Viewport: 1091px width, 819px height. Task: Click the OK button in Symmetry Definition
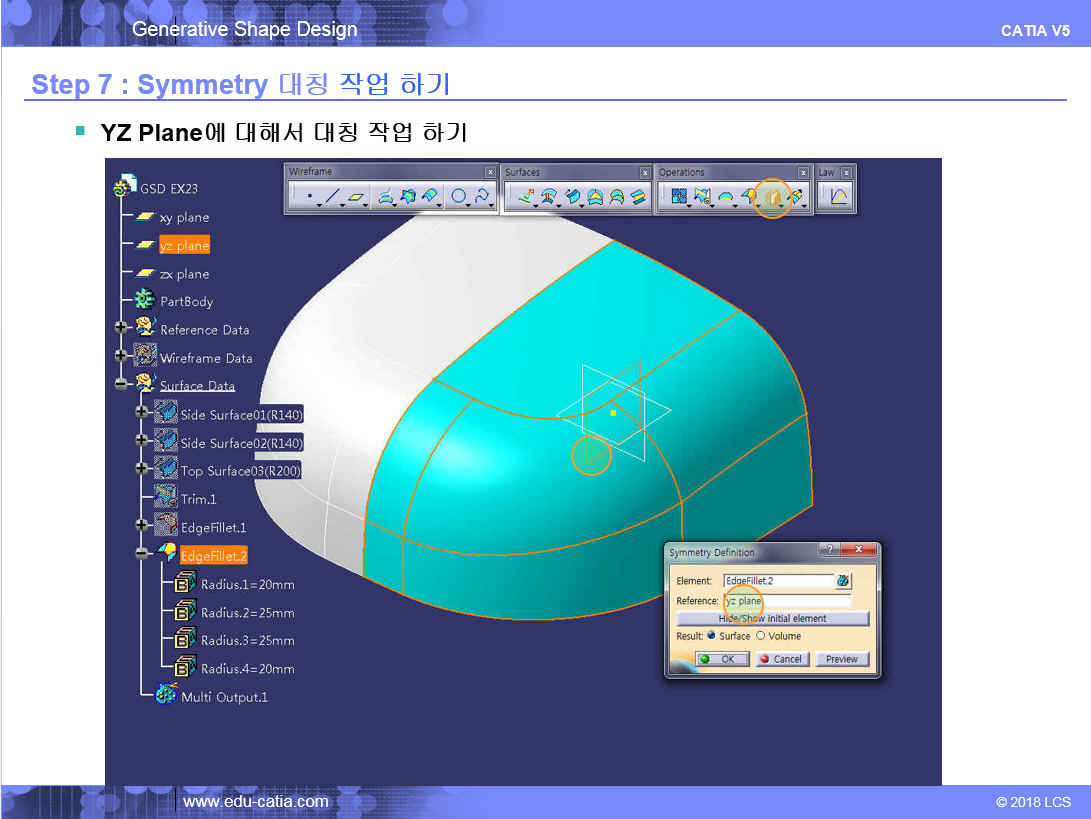(x=721, y=659)
